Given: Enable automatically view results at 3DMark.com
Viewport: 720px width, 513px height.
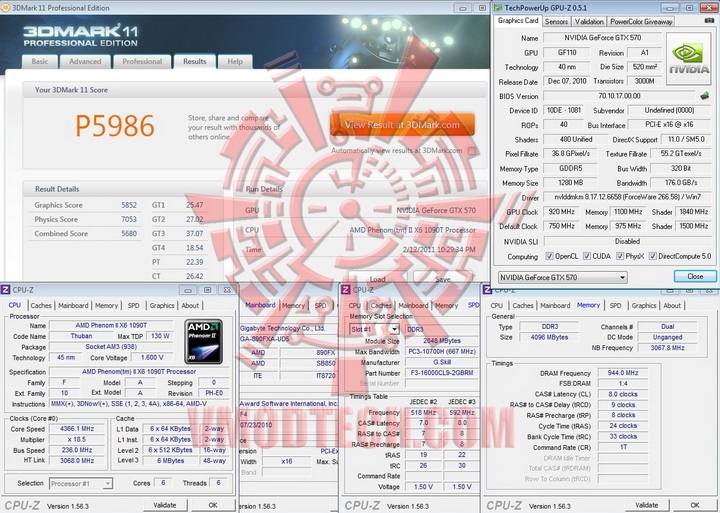Looking at the screenshot, I should (x=472, y=151).
